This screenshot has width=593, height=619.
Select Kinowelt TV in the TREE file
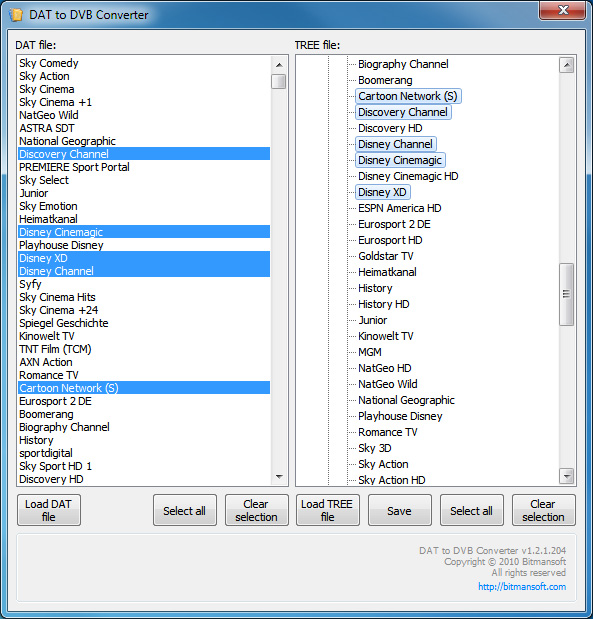point(386,336)
